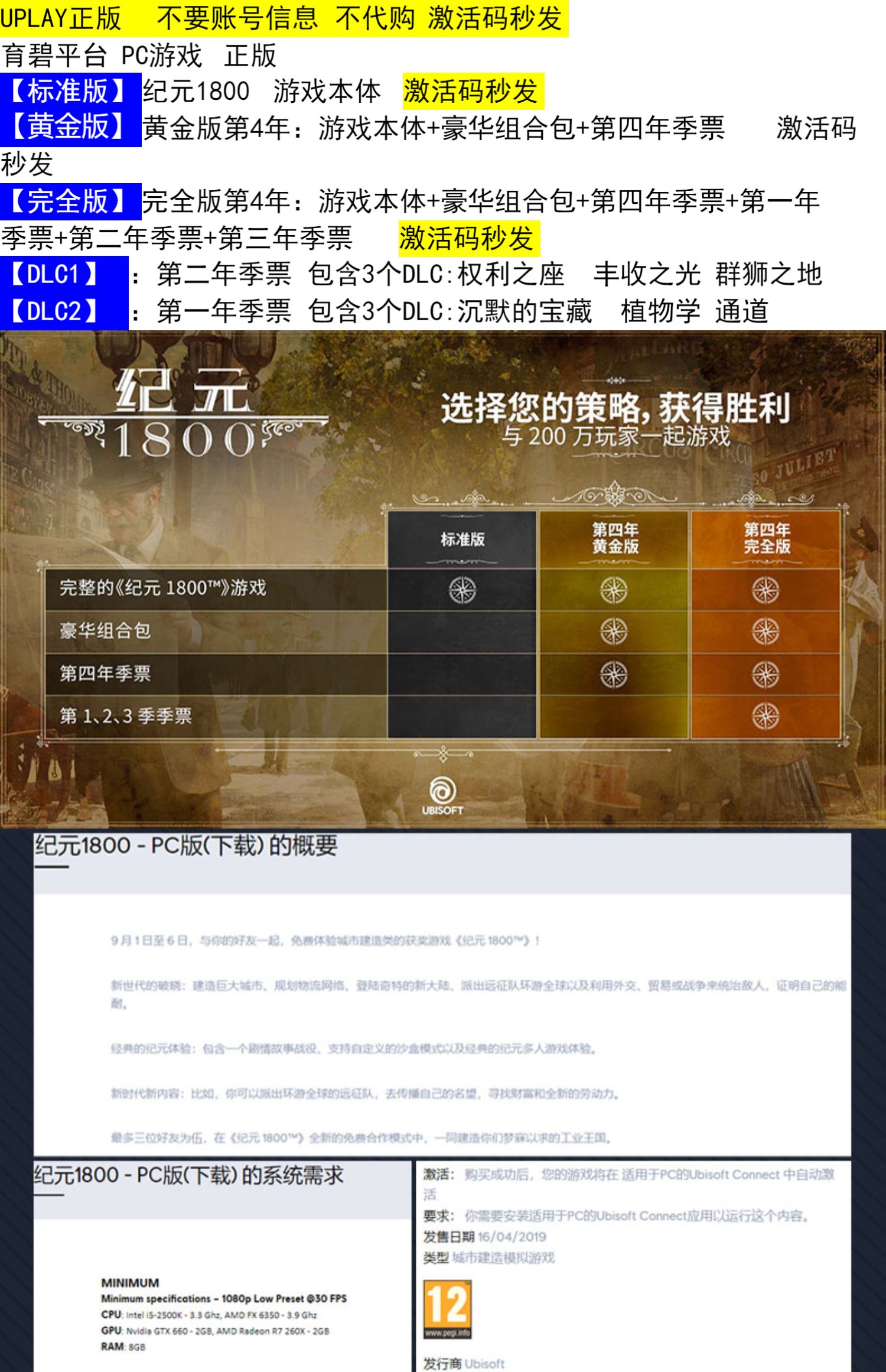
Task: Click the 要求 Ubisoft Connect install note
Action: 616,1216
